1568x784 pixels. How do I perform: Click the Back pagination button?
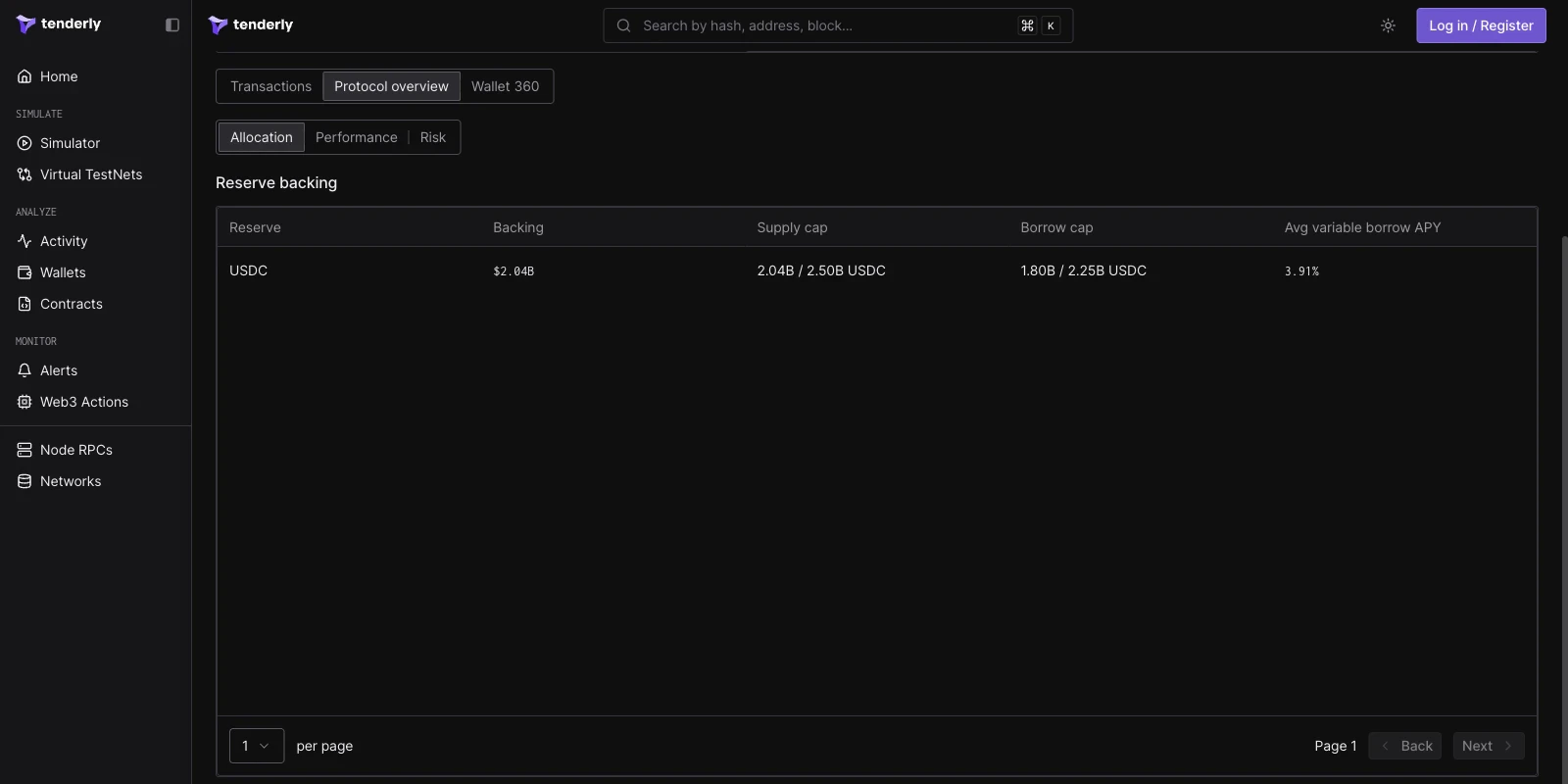point(1405,746)
